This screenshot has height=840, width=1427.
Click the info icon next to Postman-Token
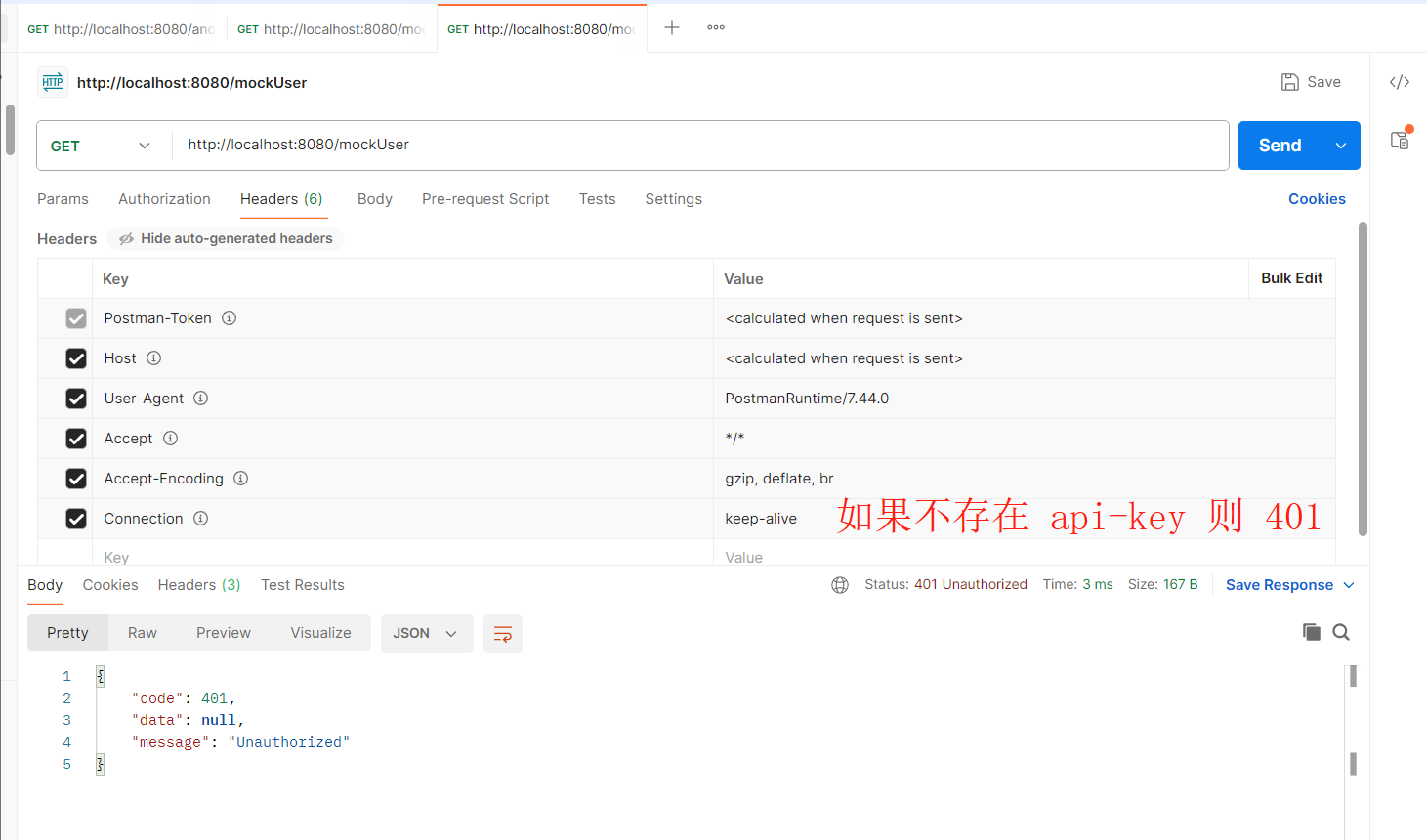[x=230, y=318]
